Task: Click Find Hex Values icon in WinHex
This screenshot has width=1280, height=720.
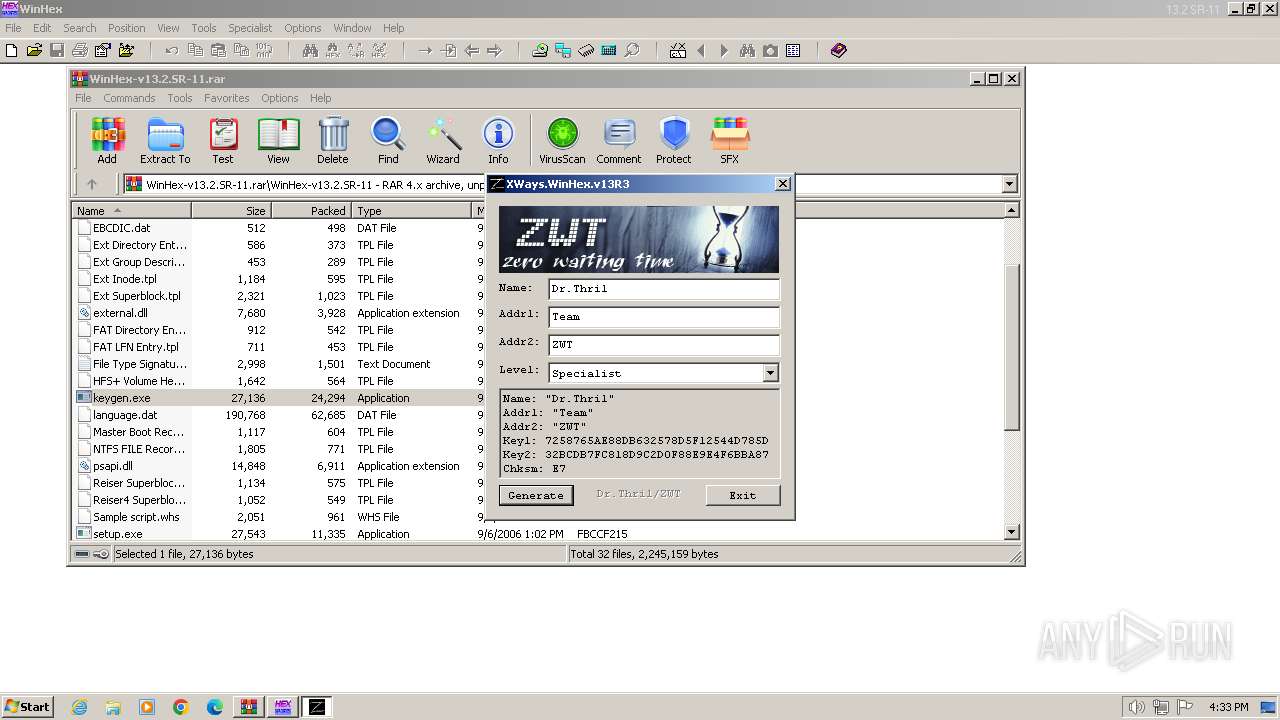Action: 333,50
